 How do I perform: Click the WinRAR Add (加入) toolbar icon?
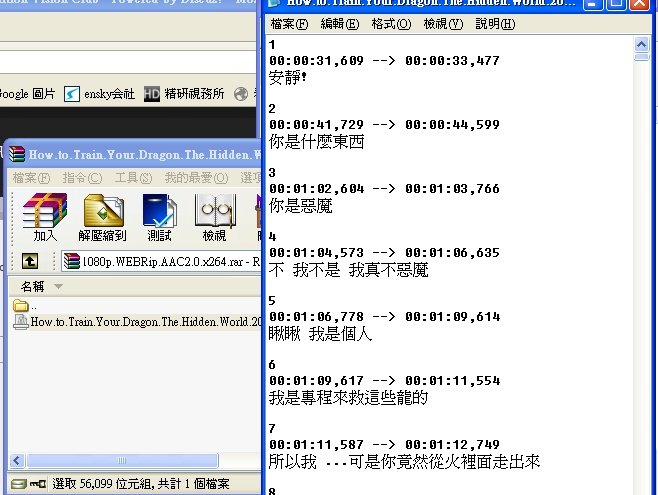click(45, 216)
